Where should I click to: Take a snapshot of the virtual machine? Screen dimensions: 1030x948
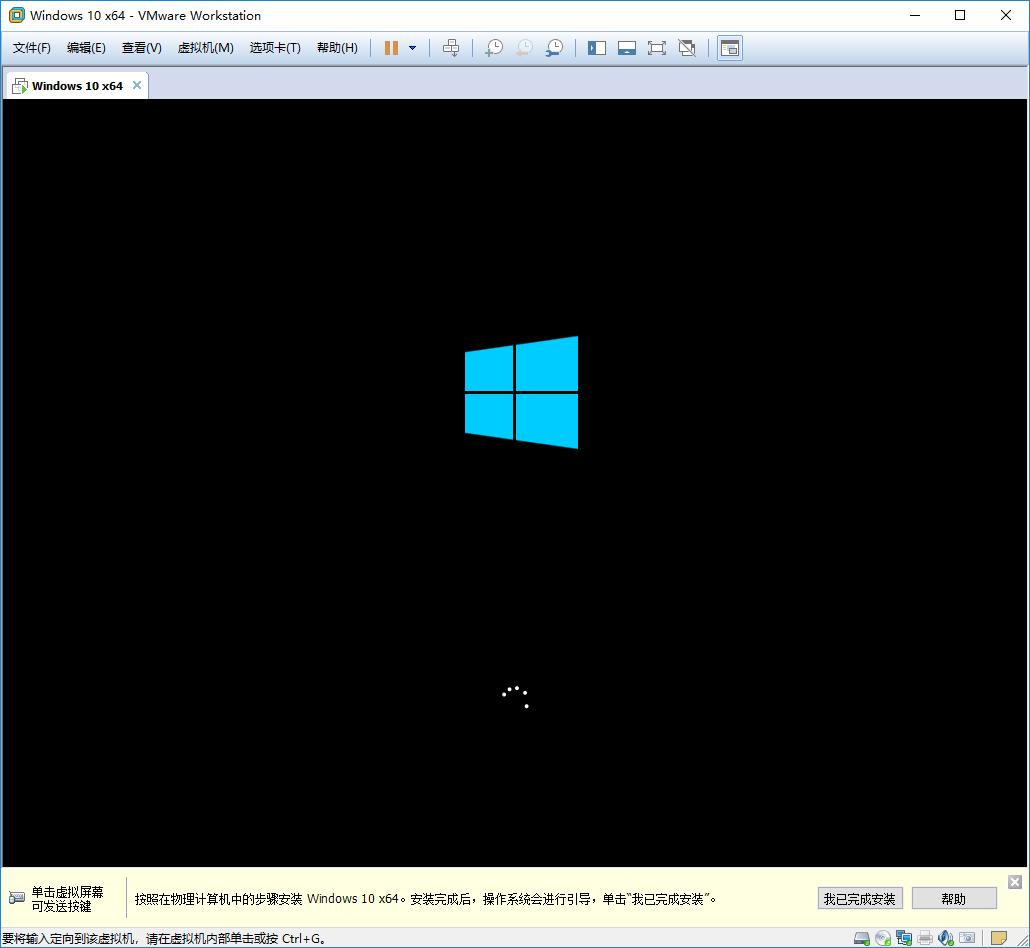[x=493, y=47]
